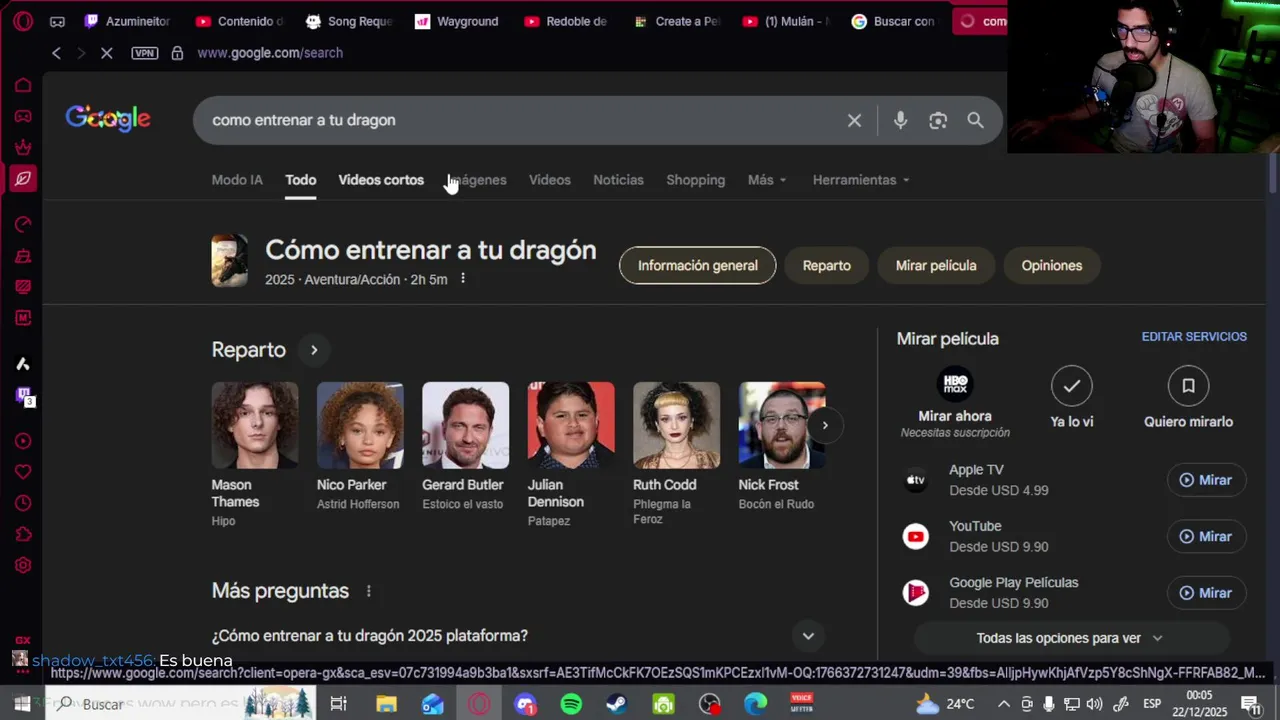
Task: Switch to the Song Reque browser tab
Action: 348,21
